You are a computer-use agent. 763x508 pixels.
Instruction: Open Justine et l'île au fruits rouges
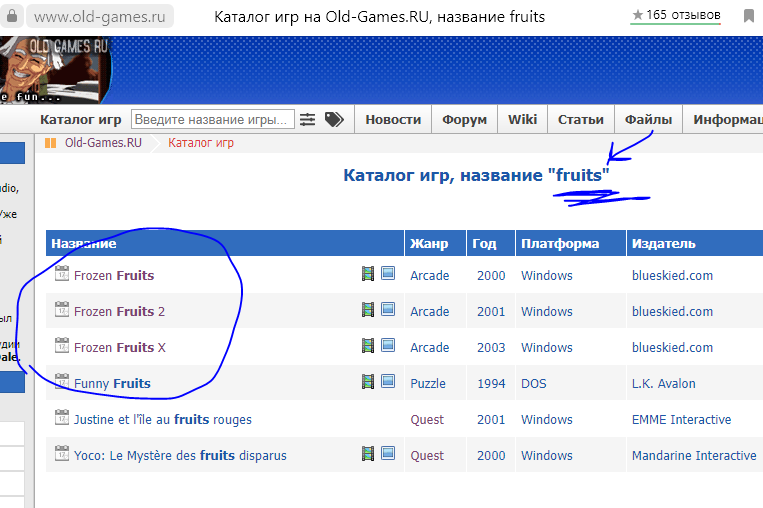click(163, 419)
